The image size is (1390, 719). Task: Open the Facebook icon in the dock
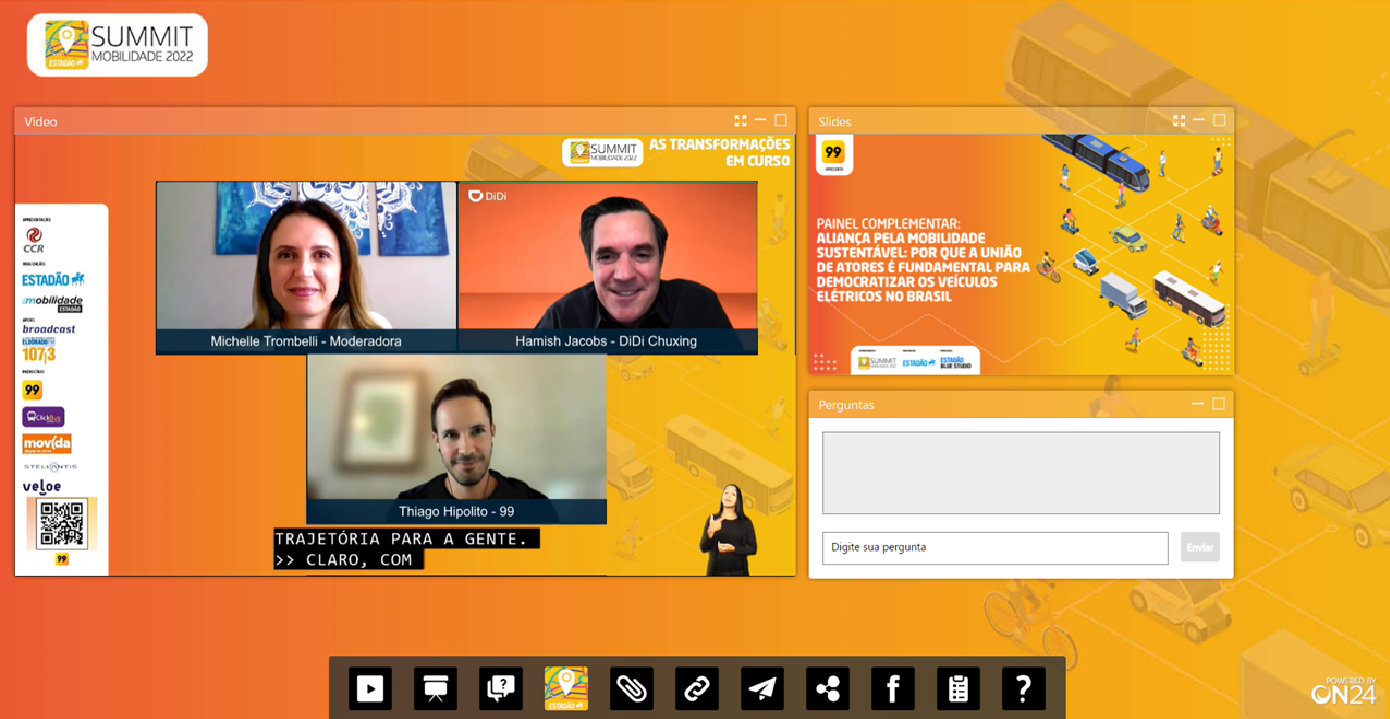[893, 688]
